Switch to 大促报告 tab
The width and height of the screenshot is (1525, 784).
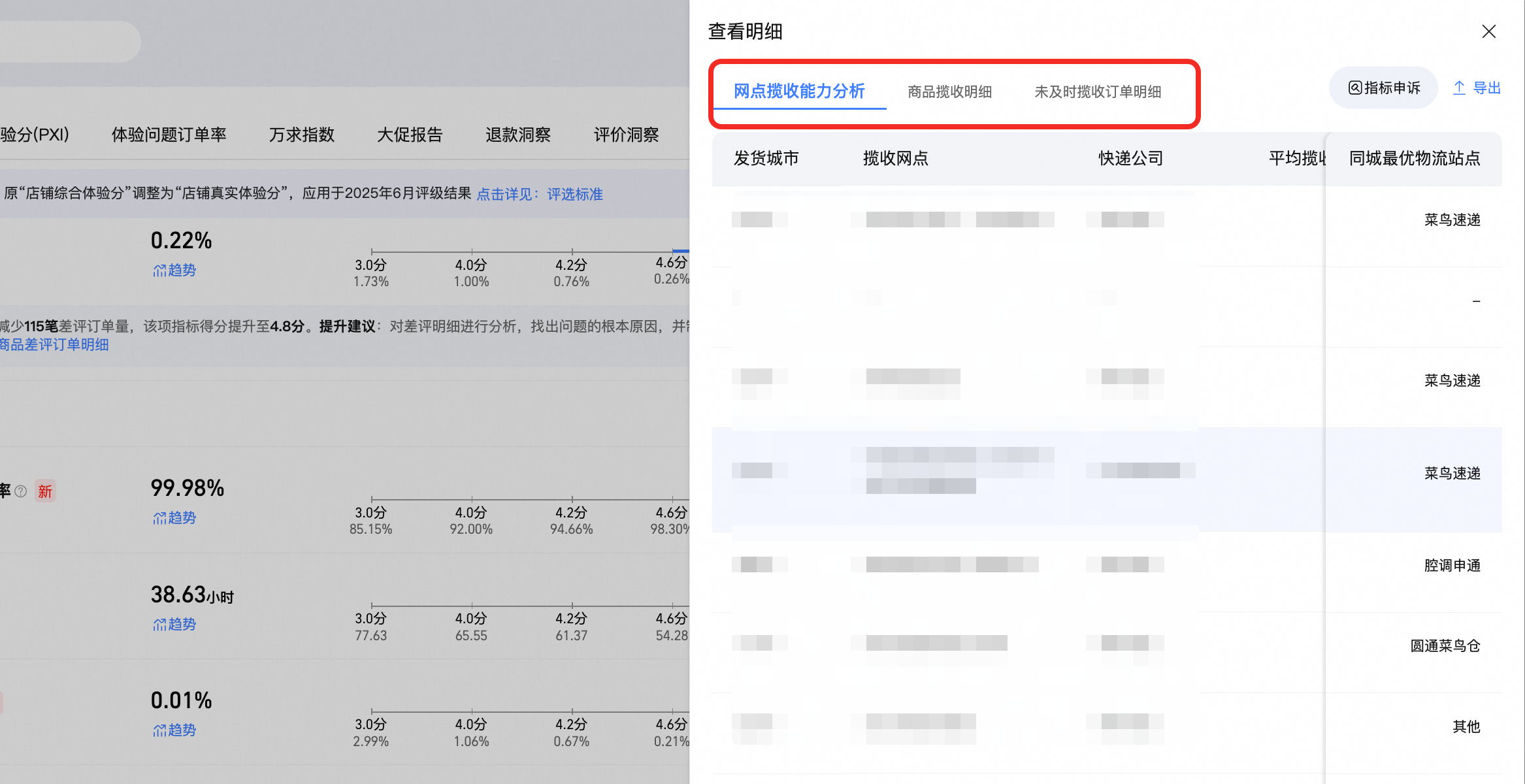click(x=410, y=135)
